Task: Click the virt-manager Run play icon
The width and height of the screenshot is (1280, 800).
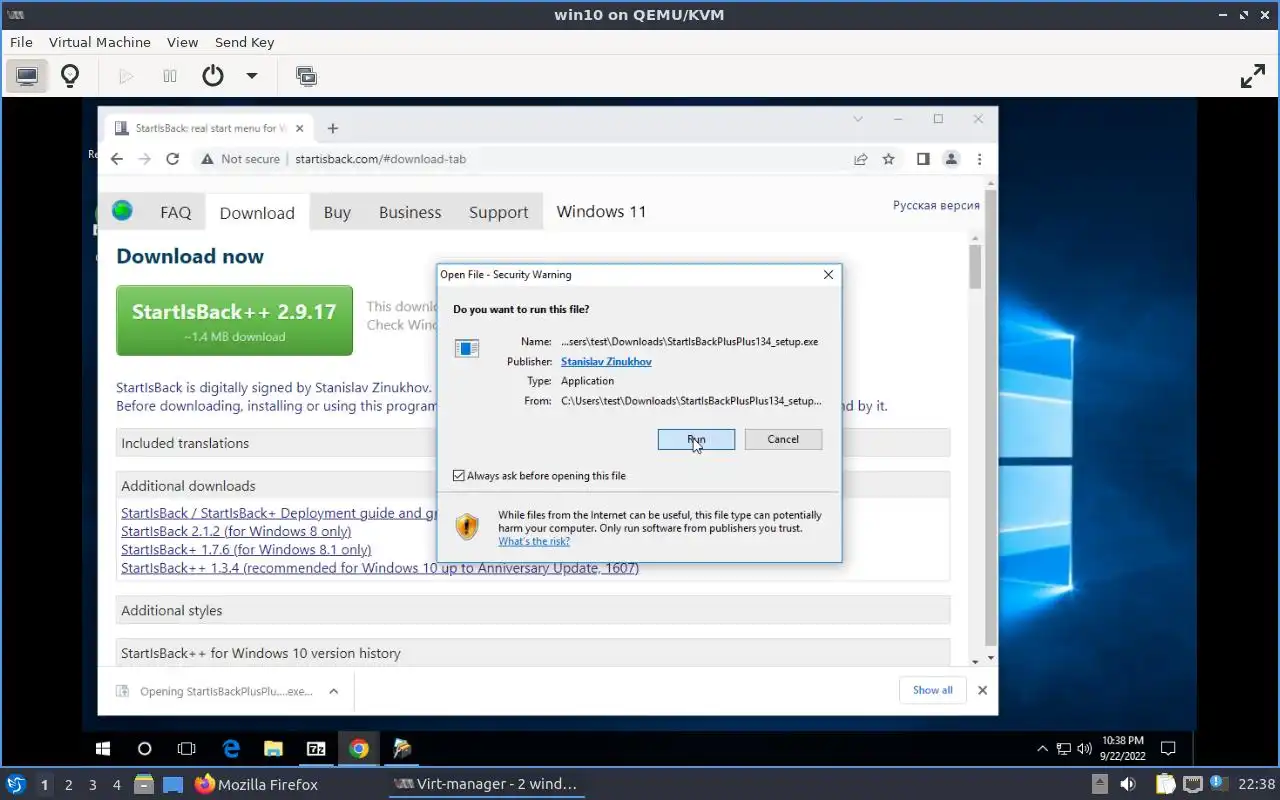Action: point(126,76)
